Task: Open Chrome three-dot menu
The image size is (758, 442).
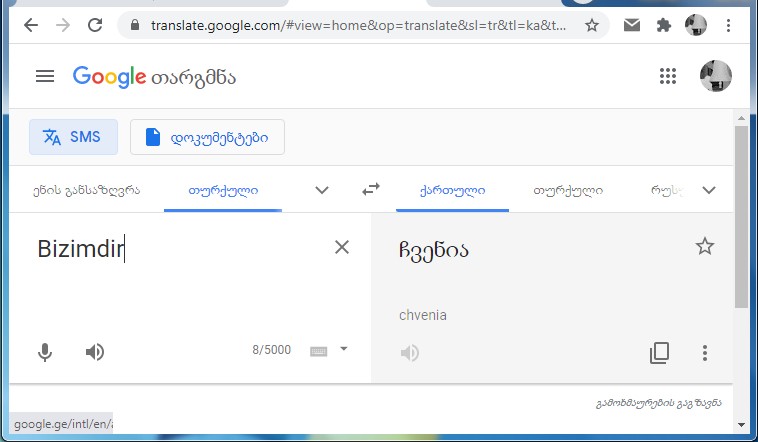Action: point(728,25)
